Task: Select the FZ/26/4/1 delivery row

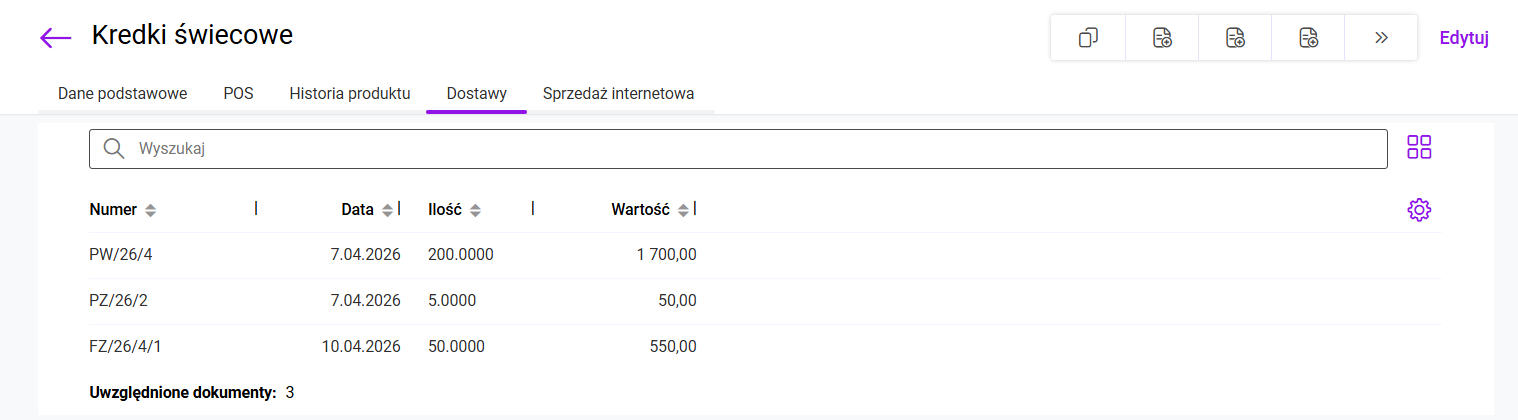Action: 125,347
